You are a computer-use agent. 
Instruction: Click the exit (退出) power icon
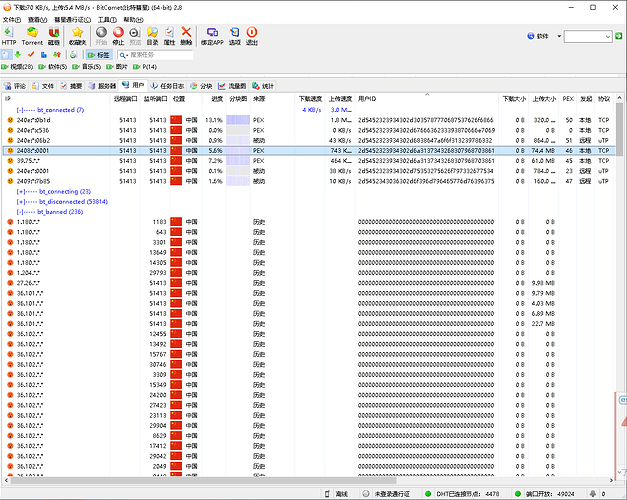click(x=252, y=32)
